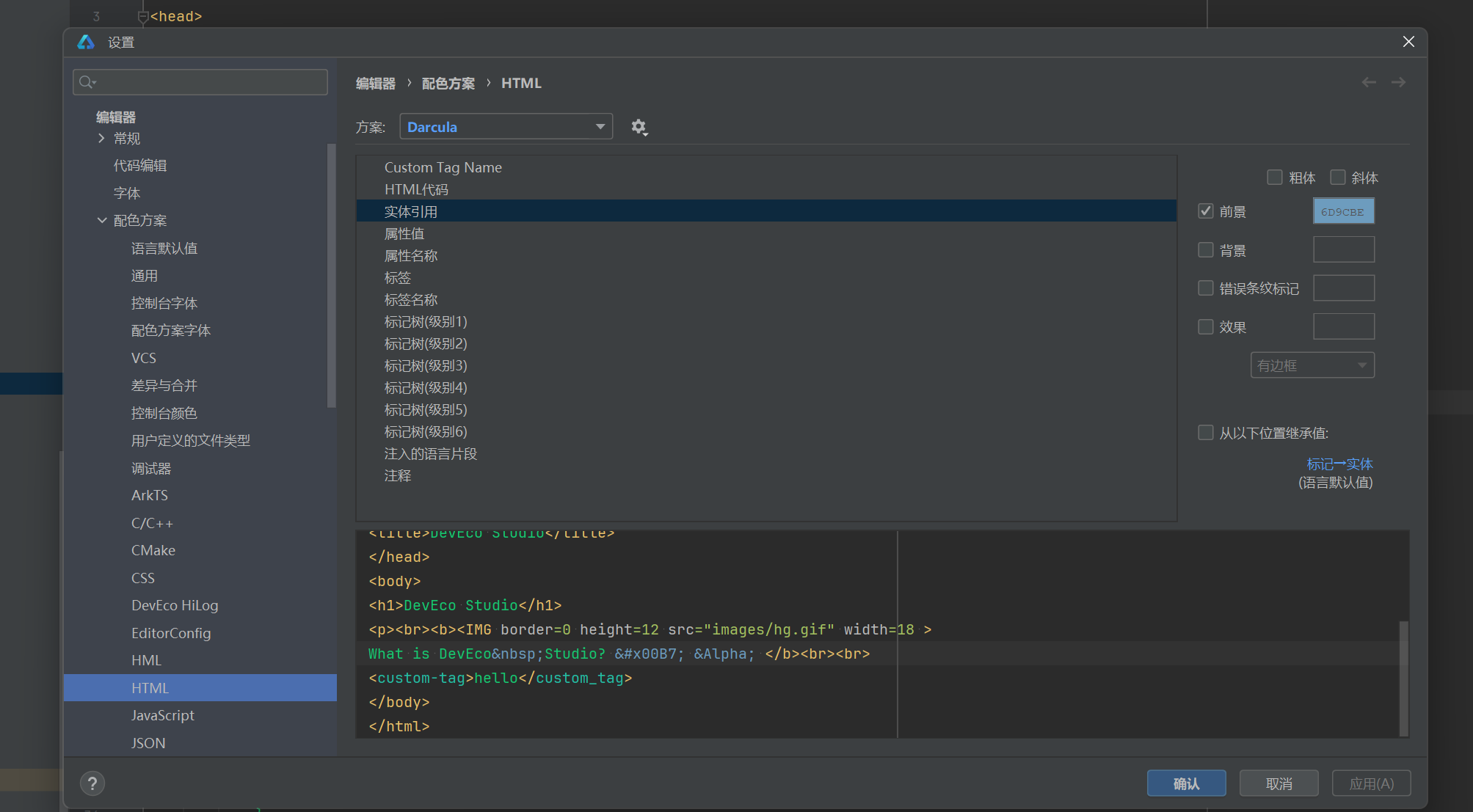This screenshot has width=1473, height=812.
Task: Click the search magnifier icon
Action: click(x=87, y=82)
